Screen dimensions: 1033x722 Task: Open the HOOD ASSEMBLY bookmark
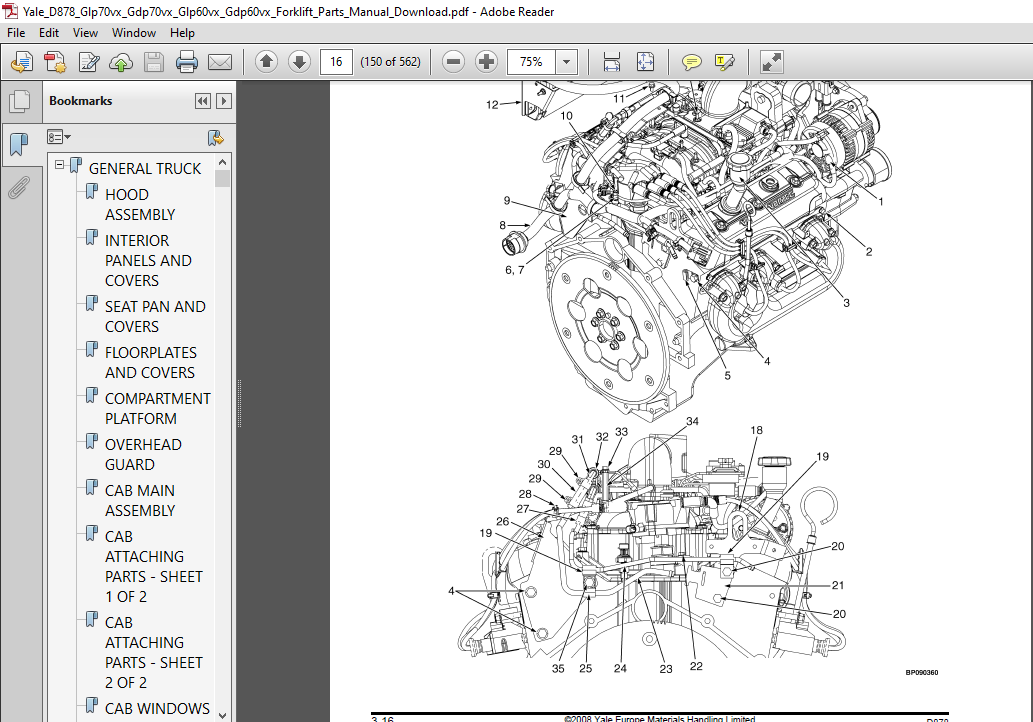[140, 205]
